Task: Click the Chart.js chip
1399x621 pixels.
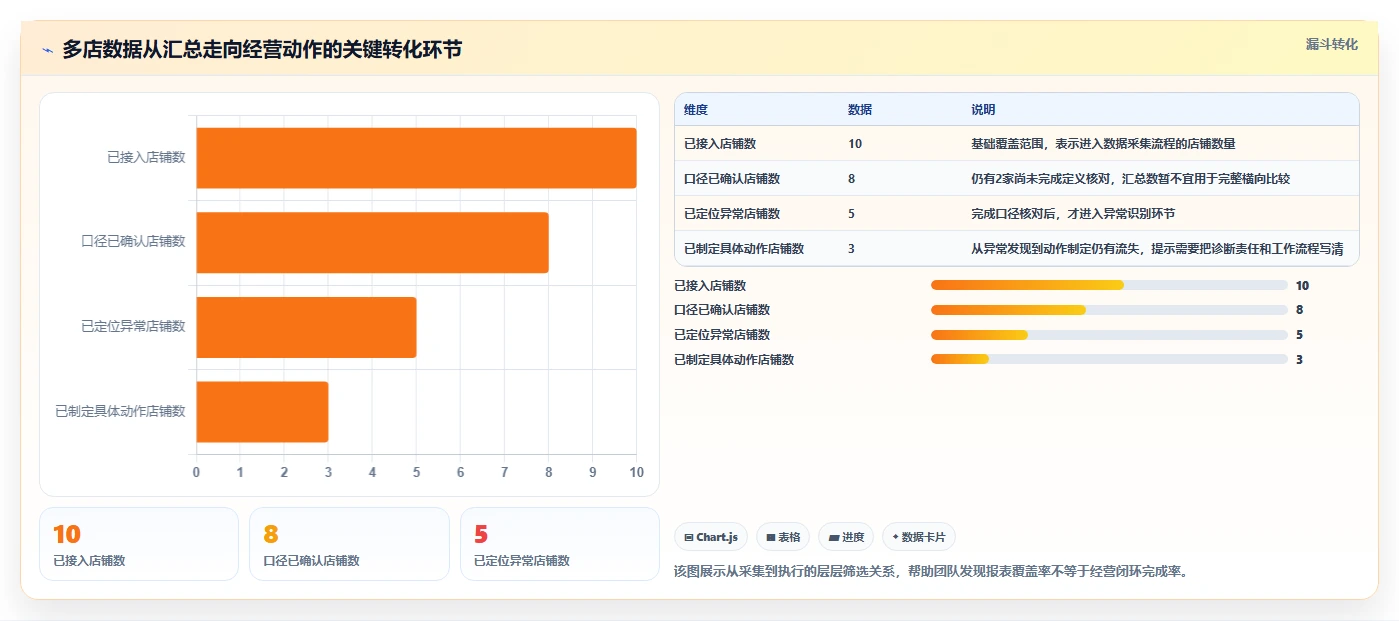Action: 711,537
